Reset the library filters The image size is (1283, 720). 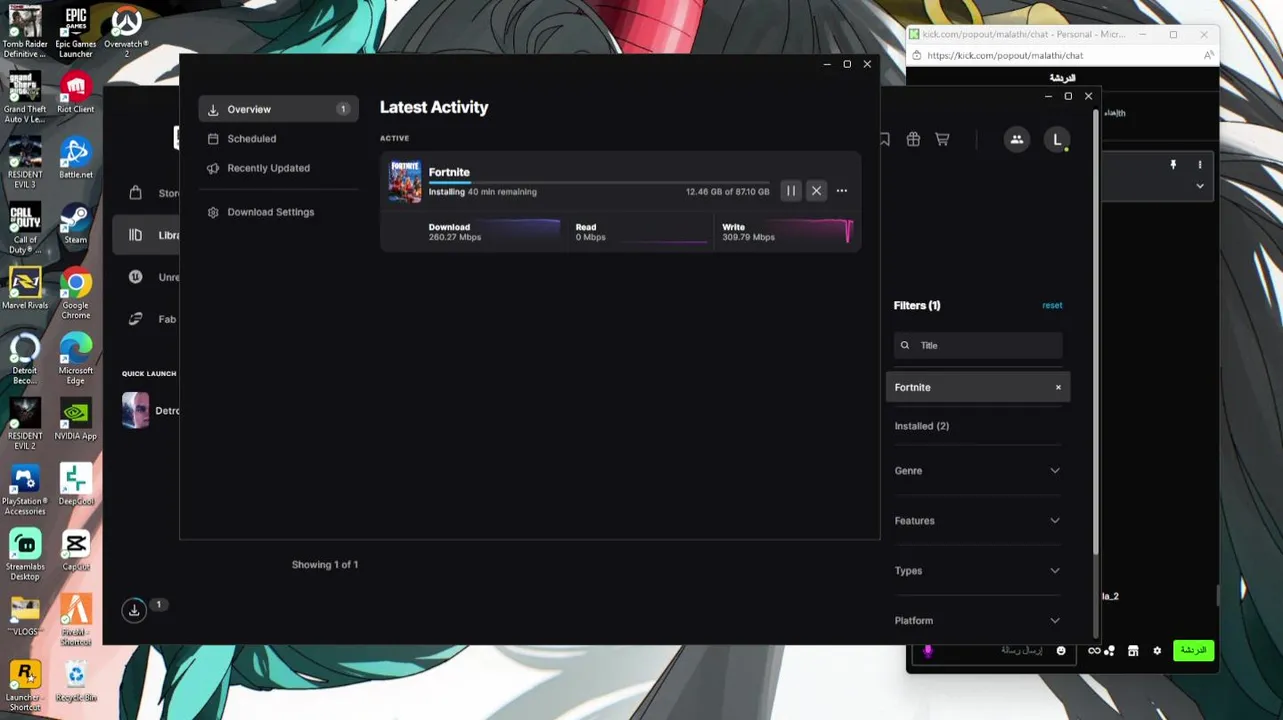click(x=1052, y=305)
